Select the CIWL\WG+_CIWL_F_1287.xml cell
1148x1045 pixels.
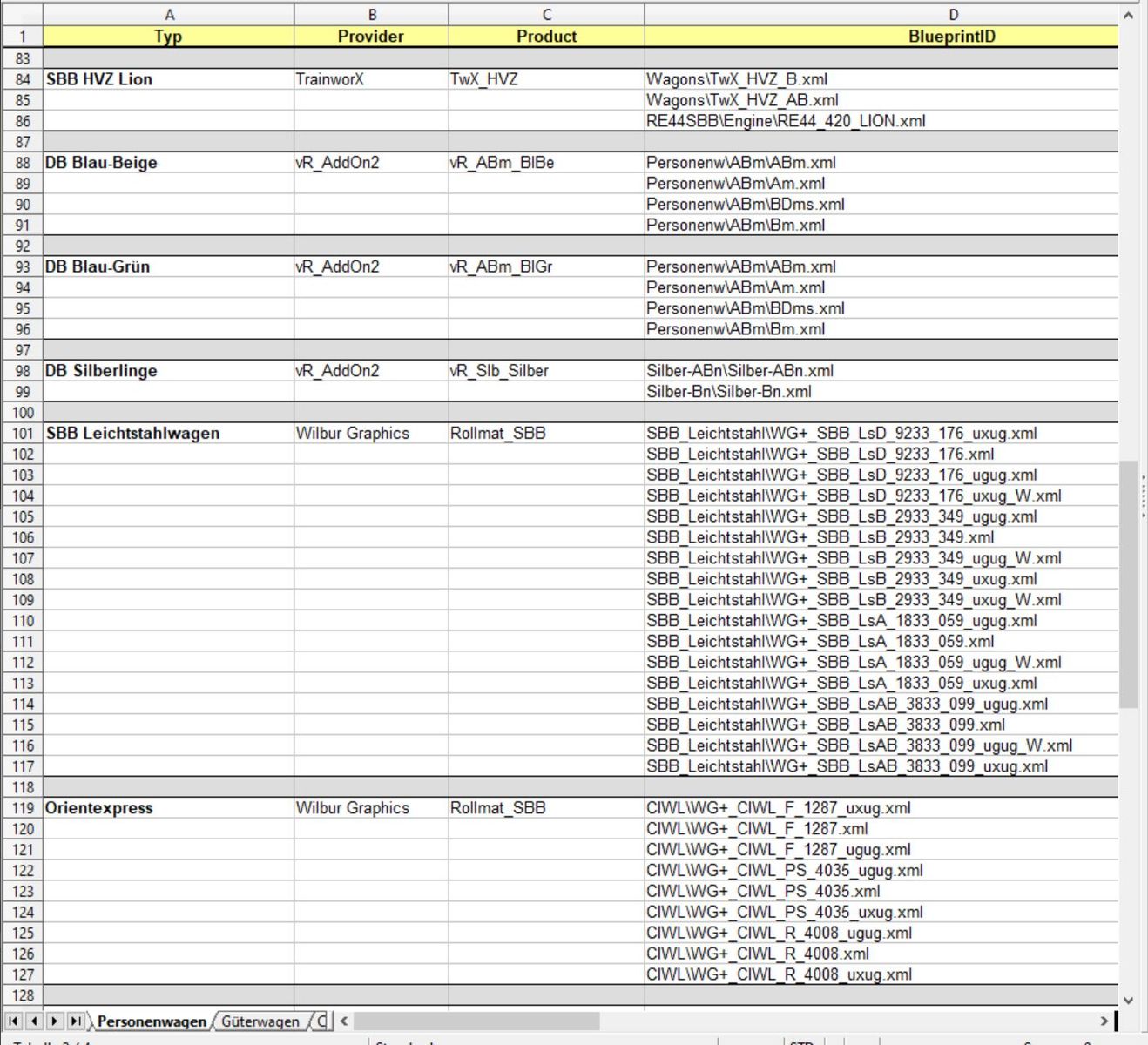click(x=881, y=829)
